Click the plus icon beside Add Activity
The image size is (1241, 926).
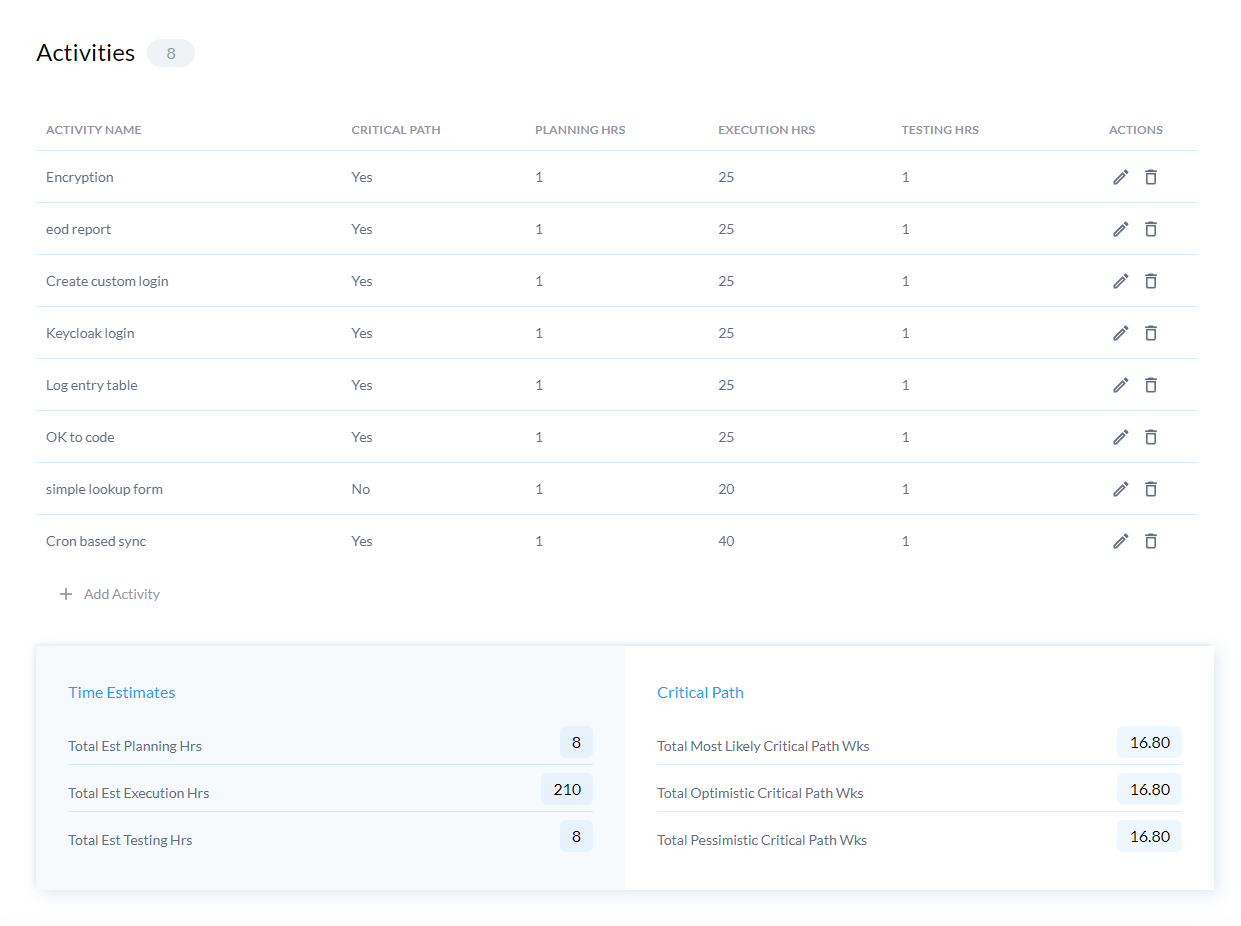tap(66, 594)
